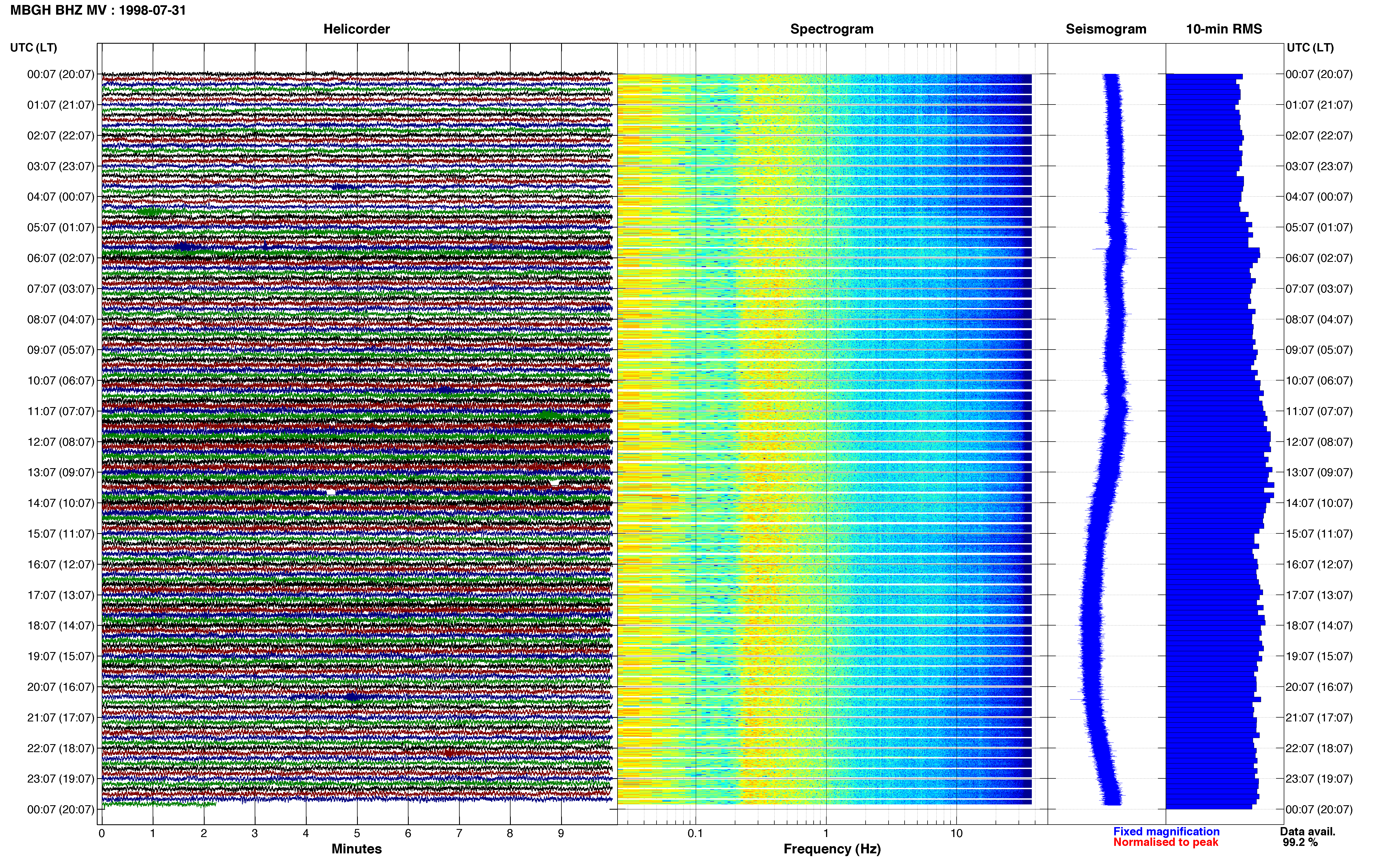Select the Helicorder panel heading
Image resolution: width=1388 pixels, height=868 pixels.
click(x=356, y=29)
